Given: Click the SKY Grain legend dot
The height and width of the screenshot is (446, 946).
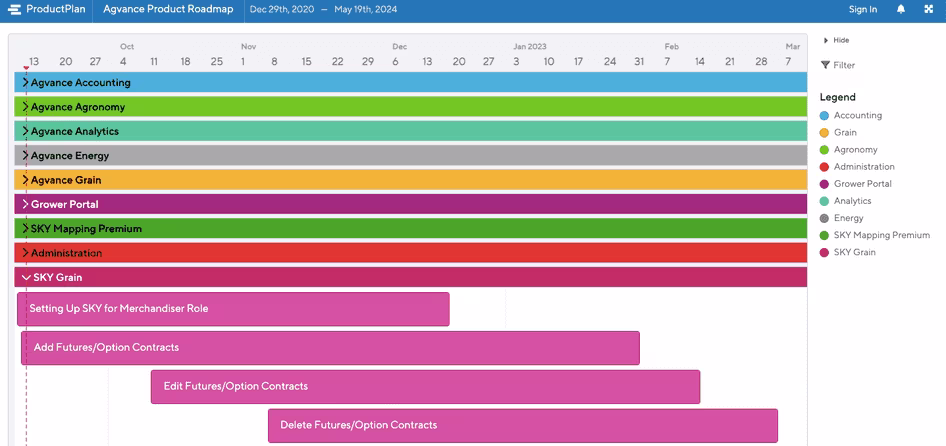Looking at the screenshot, I should pyautogui.click(x=824, y=253).
